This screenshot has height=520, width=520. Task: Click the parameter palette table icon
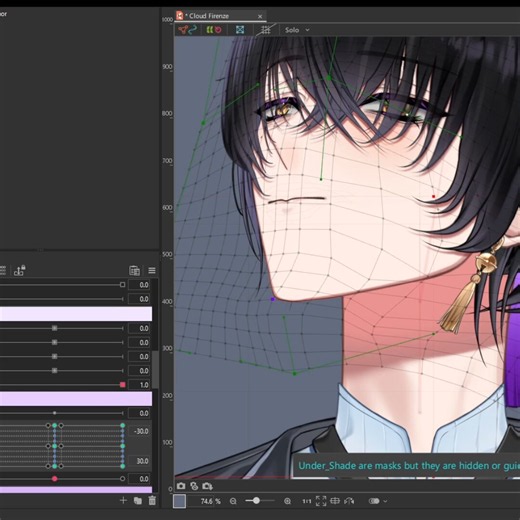[x=134, y=270]
